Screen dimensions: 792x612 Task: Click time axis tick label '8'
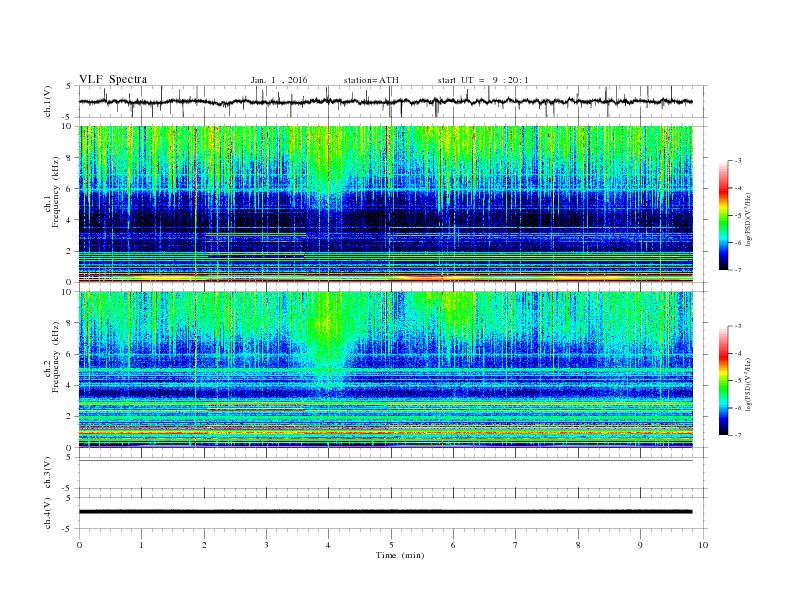point(578,545)
